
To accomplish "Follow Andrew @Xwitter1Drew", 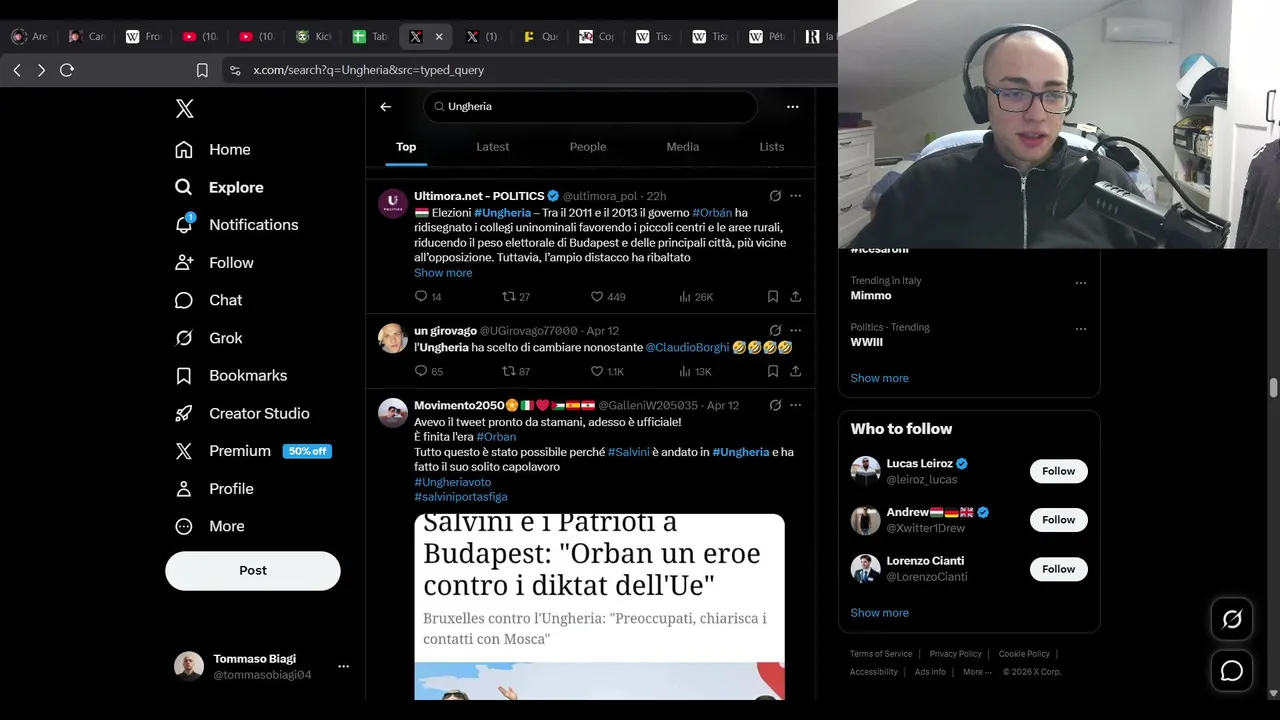I will click(1058, 520).
